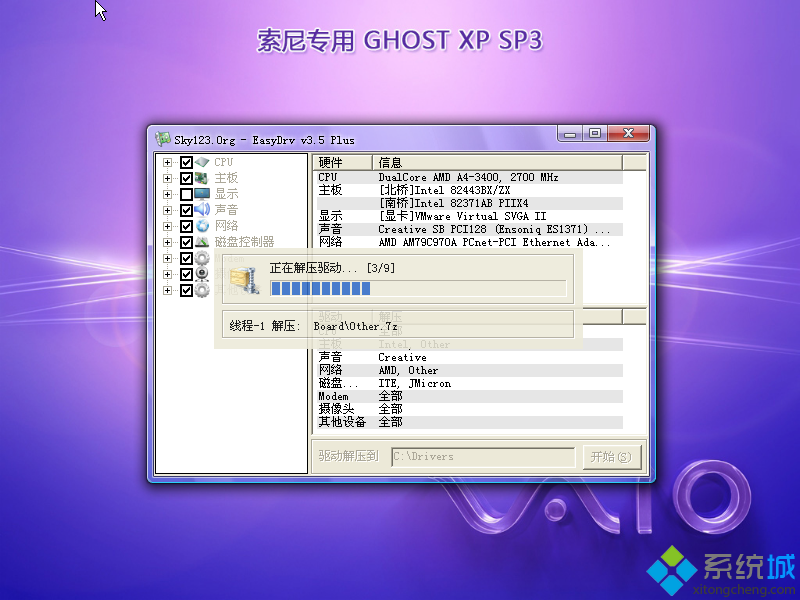
Task: Click the archive extraction icon in progress dialog
Action: click(x=245, y=280)
